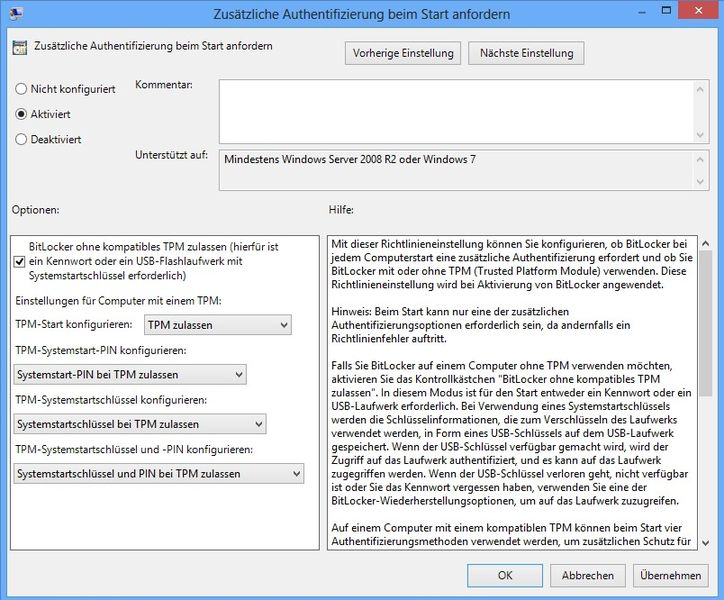
Task: Click the Kommentar box scroll up arrow
Action: 700,89
